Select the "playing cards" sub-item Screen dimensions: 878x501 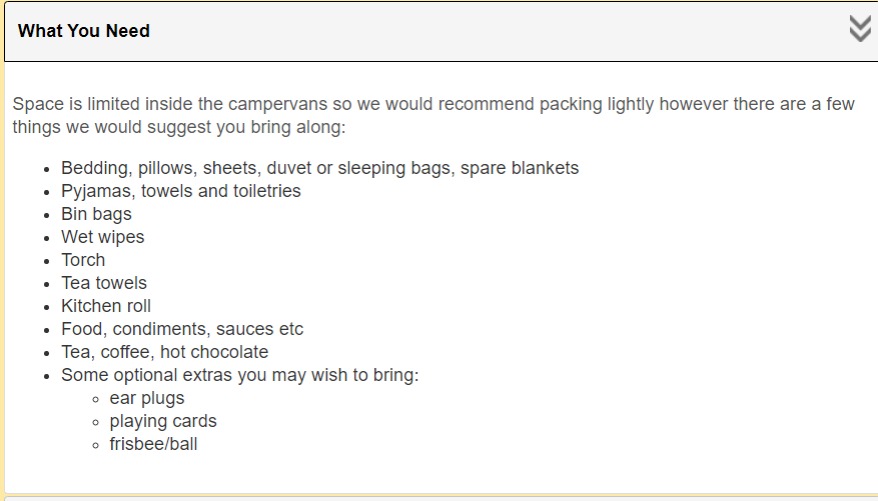click(x=163, y=421)
